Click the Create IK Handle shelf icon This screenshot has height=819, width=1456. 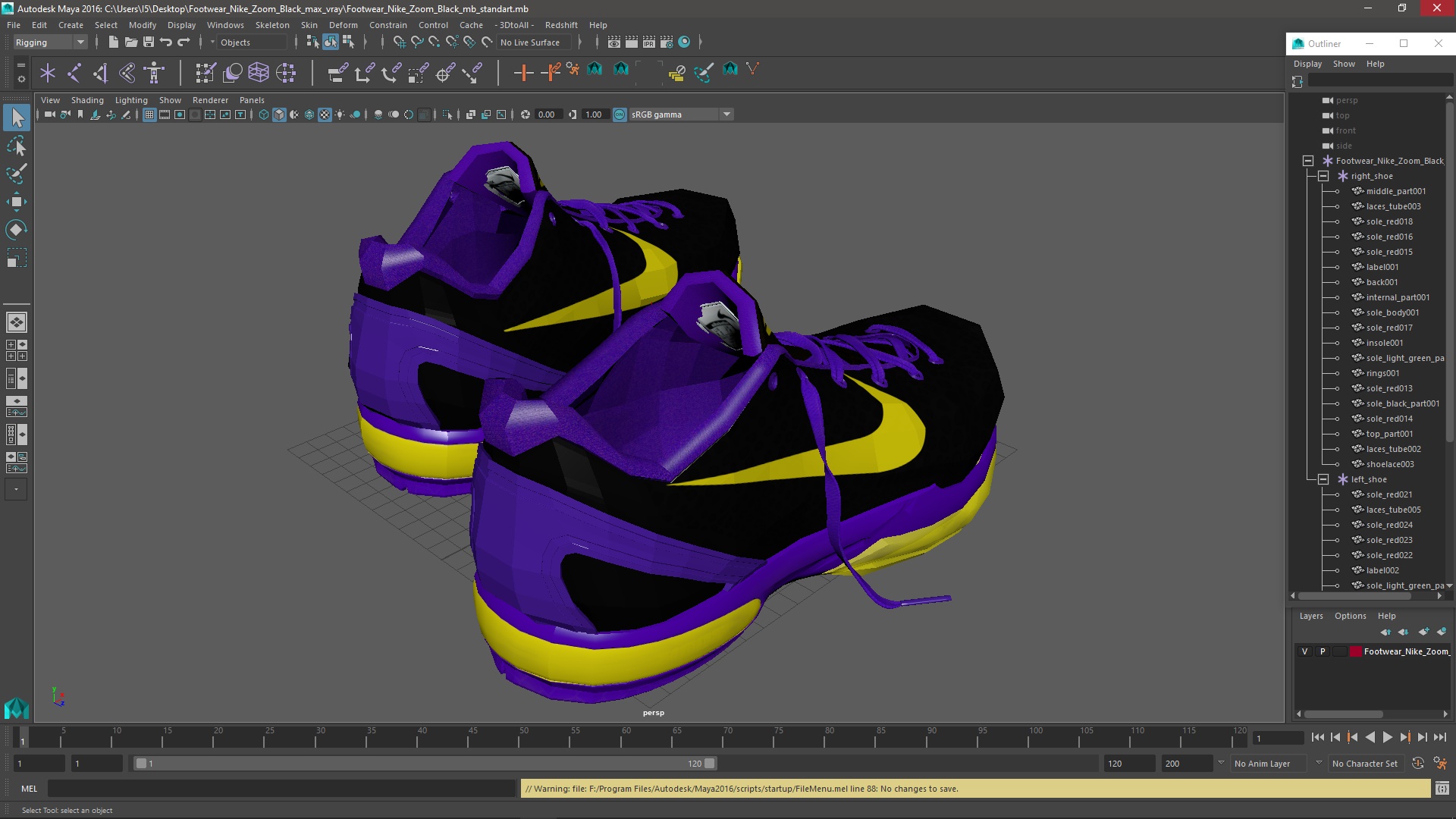click(101, 73)
